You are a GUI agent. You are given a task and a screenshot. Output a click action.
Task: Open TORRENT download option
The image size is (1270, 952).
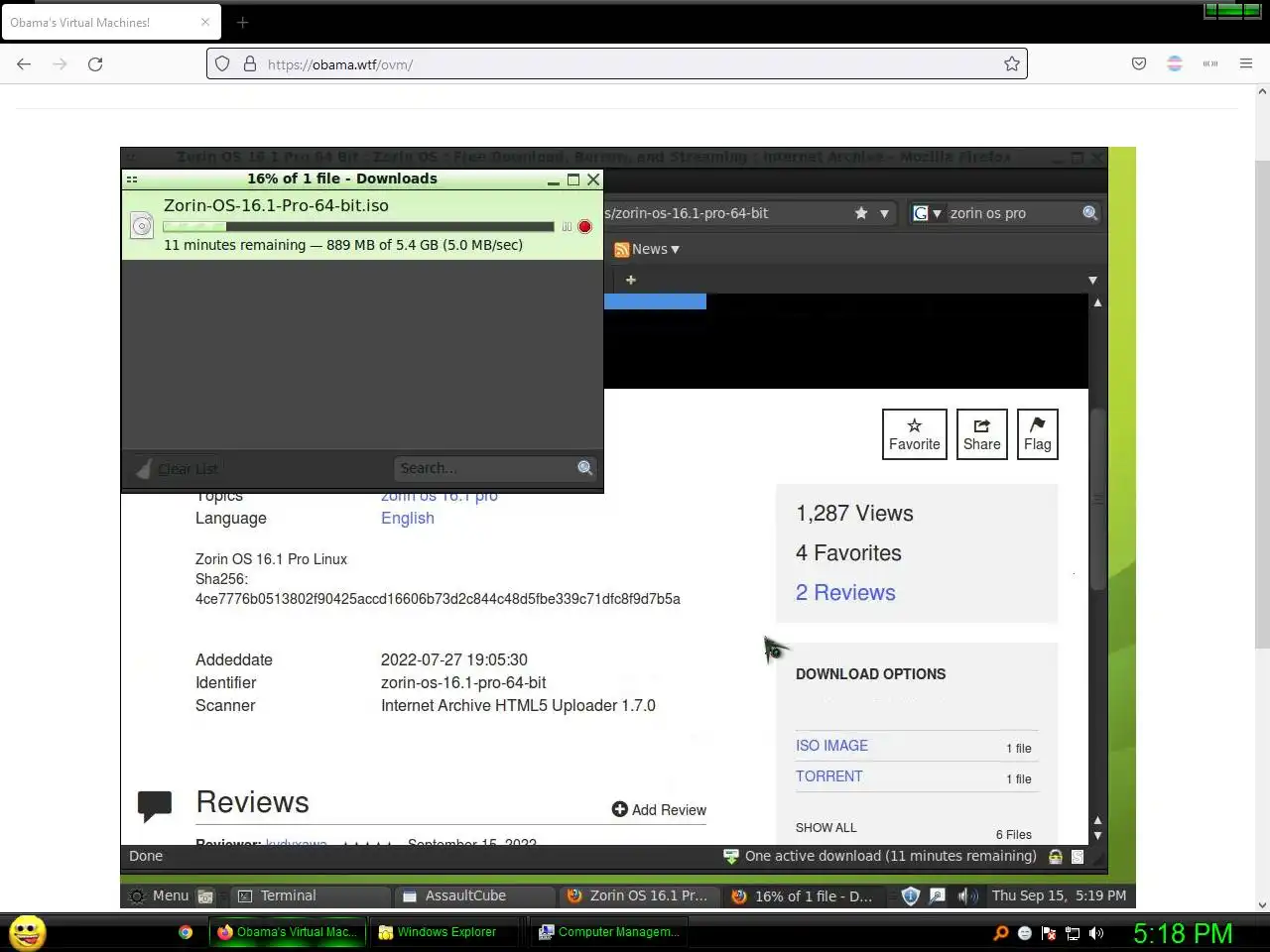829,776
